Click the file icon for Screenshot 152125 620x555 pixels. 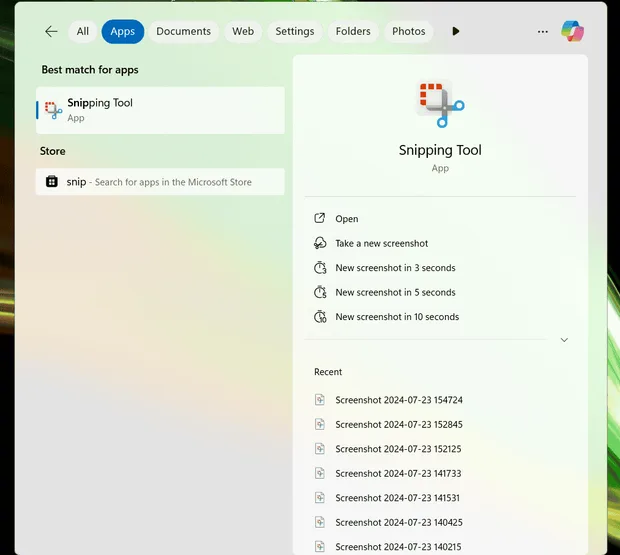319,449
